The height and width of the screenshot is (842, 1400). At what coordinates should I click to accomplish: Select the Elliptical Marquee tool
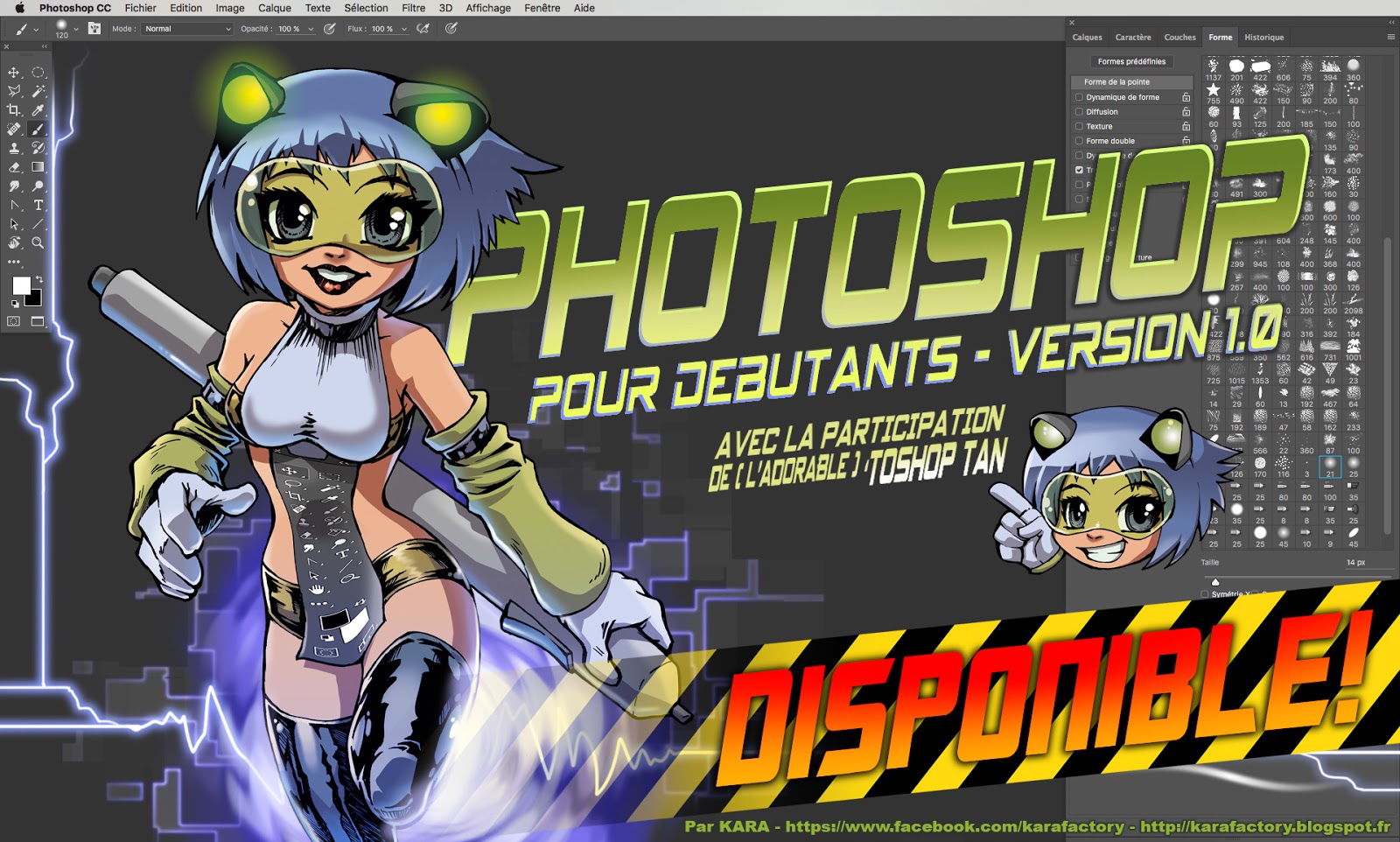(38, 73)
